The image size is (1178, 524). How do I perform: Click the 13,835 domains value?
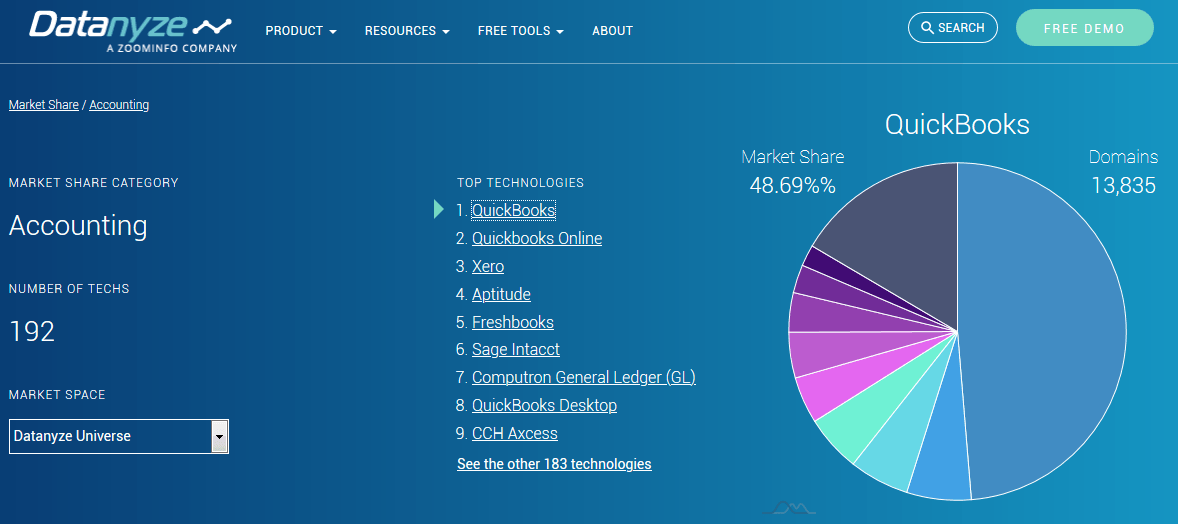(1123, 186)
